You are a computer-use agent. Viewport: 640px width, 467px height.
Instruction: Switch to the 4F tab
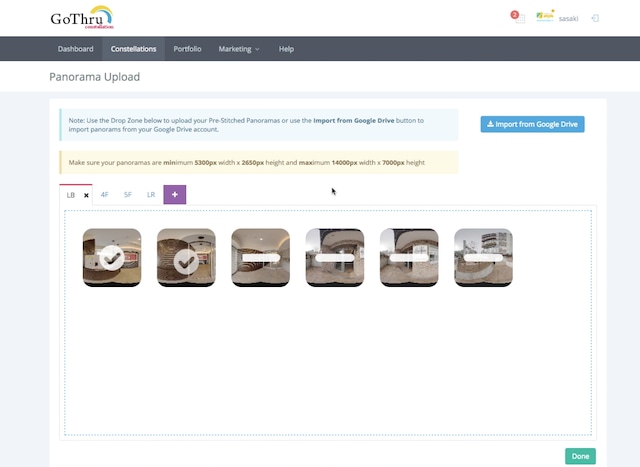pos(104,195)
